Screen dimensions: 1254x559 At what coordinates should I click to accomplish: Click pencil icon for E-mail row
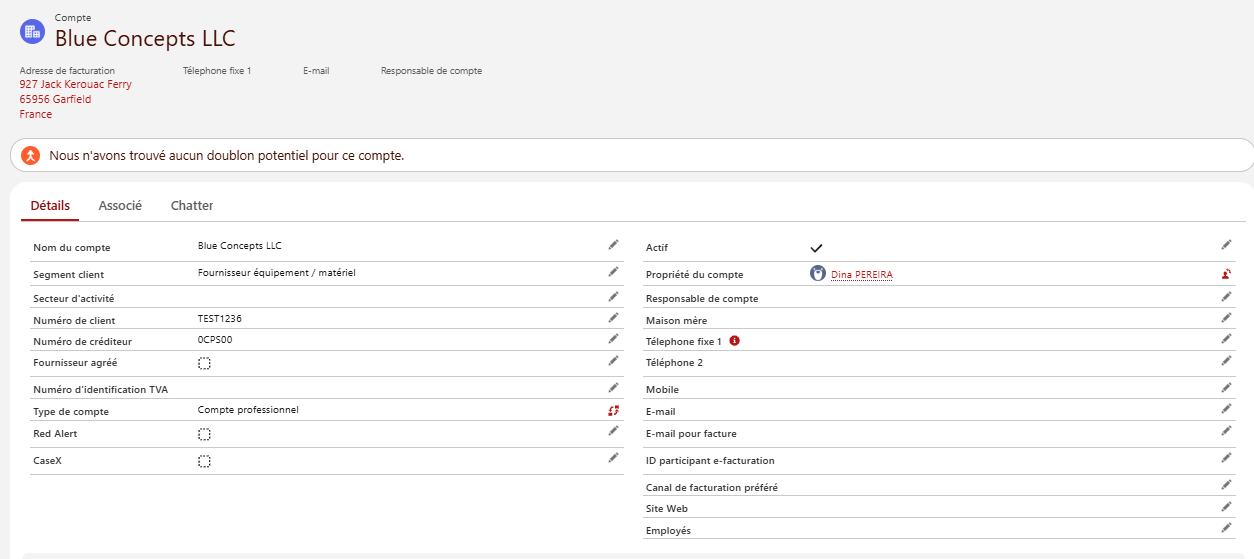click(1226, 409)
